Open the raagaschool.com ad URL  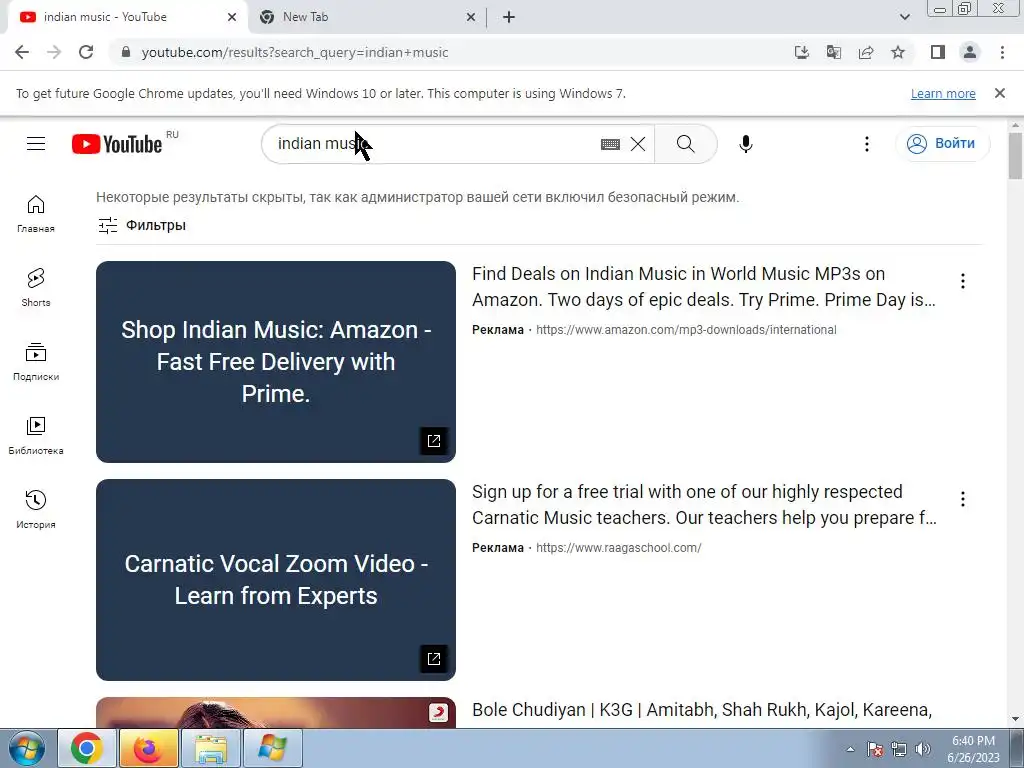pos(618,548)
